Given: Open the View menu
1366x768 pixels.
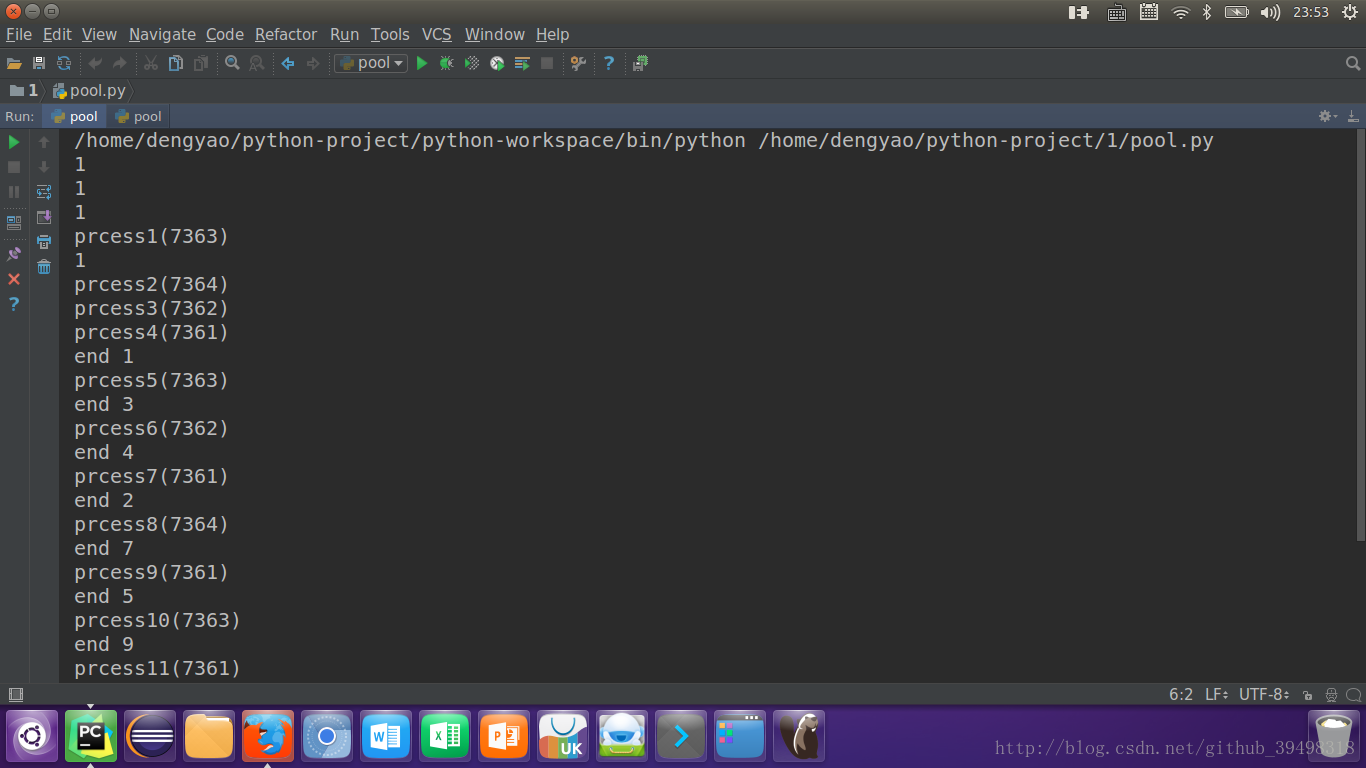Looking at the screenshot, I should pyautogui.click(x=99, y=34).
